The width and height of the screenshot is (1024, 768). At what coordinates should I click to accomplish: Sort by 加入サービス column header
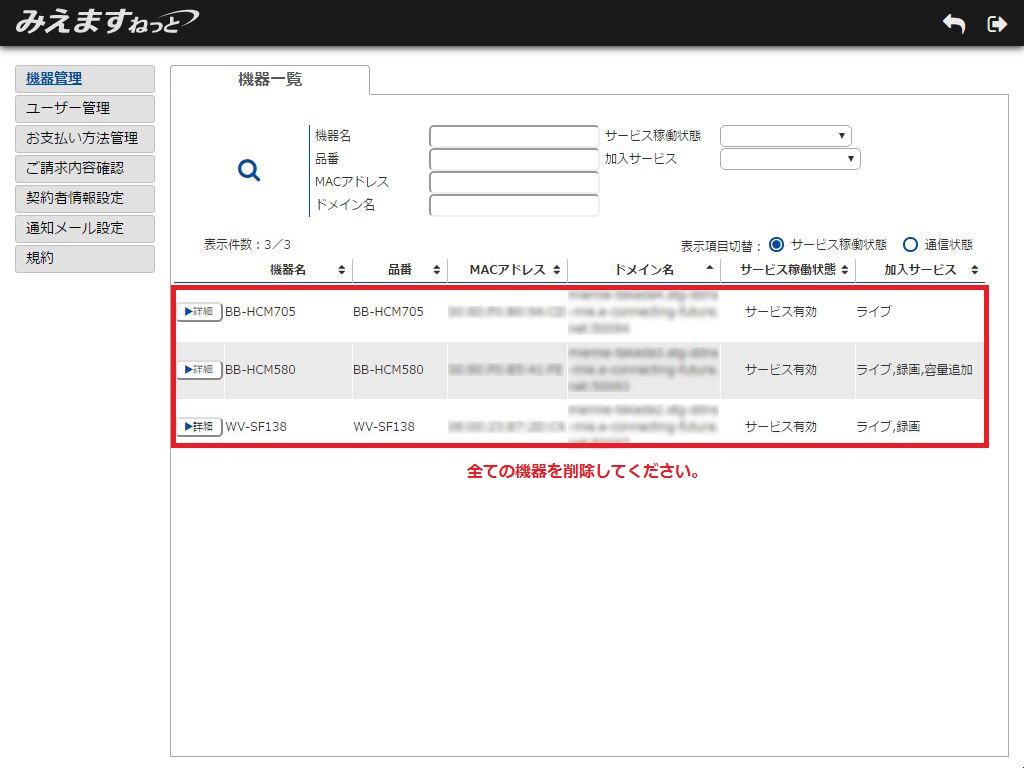pos(920,270)
